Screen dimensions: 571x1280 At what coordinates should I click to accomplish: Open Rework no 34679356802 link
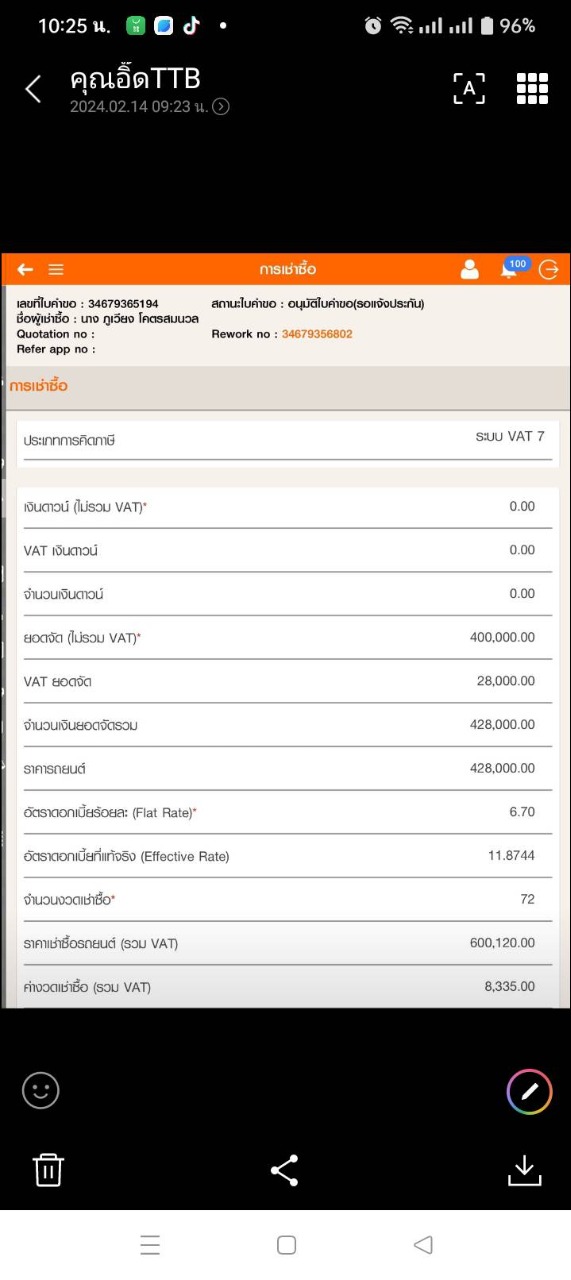pyautogui.click(x=317, y=334)
